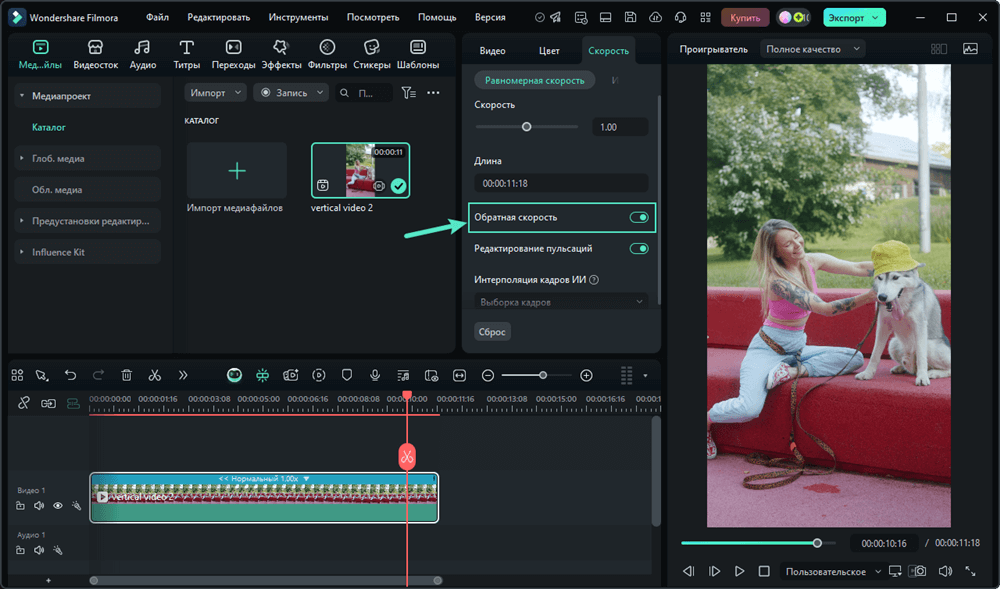Click the headset support icon
Screen dimensions: 1000x589
point(680,18)
